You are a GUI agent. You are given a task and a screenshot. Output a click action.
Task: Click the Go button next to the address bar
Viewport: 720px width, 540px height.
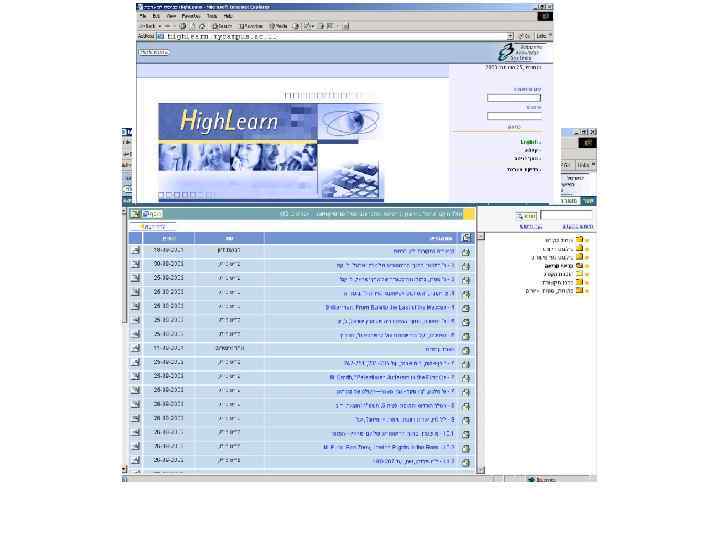click(x=524, y=36)
